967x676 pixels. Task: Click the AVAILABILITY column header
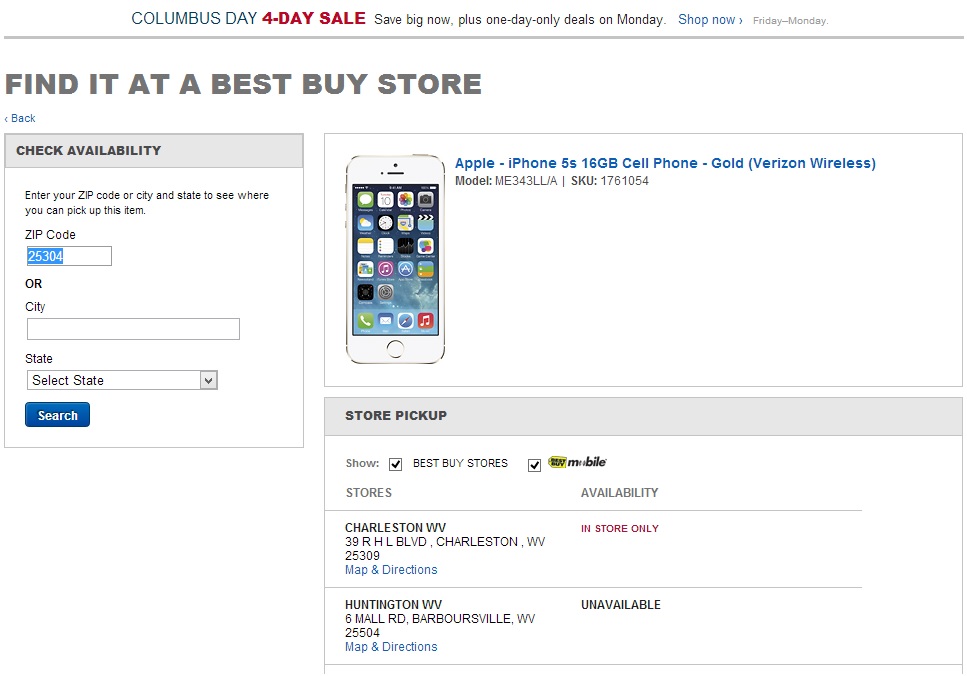point(619,493)
